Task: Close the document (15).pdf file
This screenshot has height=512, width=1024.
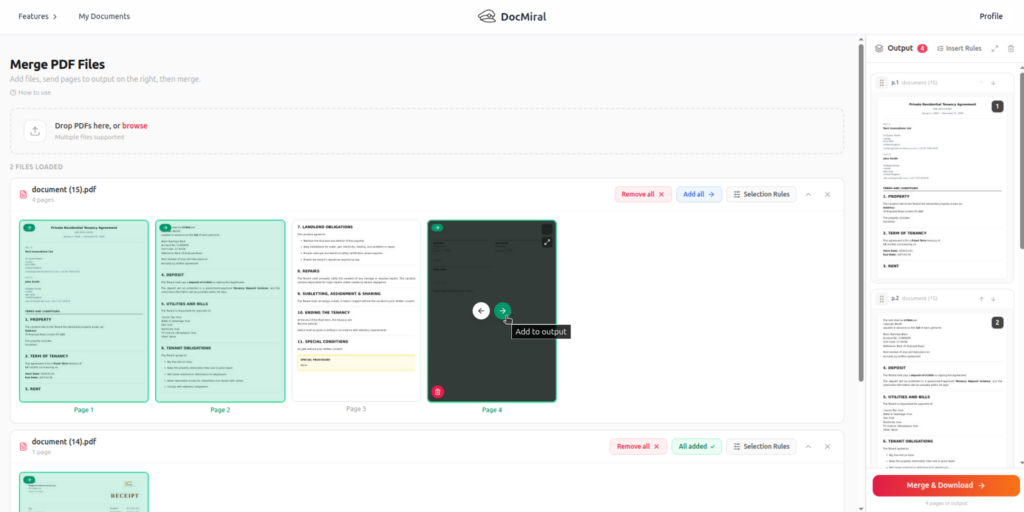Action: pyautogui.click(x=827, y=195)
